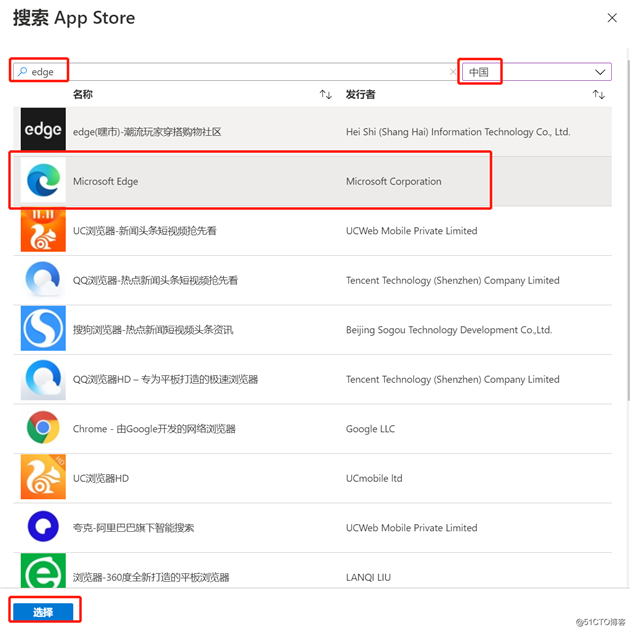This screenshot has width=630, height=631.
Task: Select the Microsoft Edge row name
Action: 105,181
